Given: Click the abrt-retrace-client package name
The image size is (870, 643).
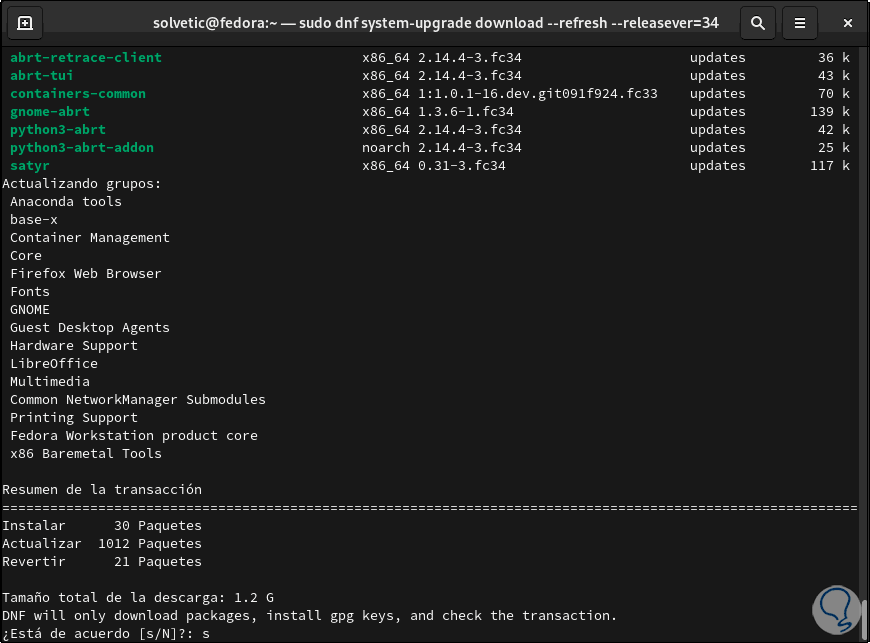Looking at the screenshot, I should 85,58.
